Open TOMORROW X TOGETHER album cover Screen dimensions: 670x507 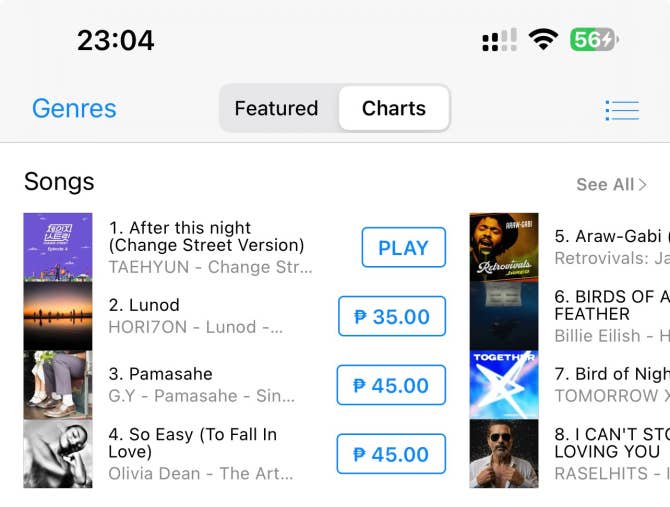point(504,385)
